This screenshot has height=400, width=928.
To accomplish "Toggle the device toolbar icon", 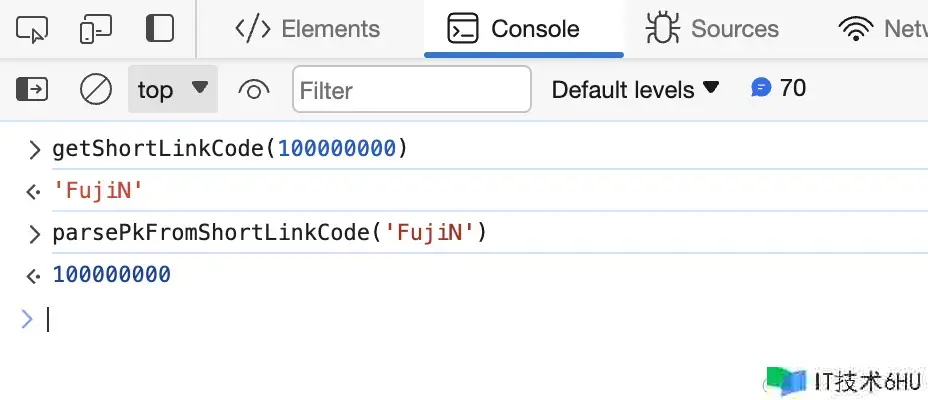I will pyautogui.click(x=95, y=29).
